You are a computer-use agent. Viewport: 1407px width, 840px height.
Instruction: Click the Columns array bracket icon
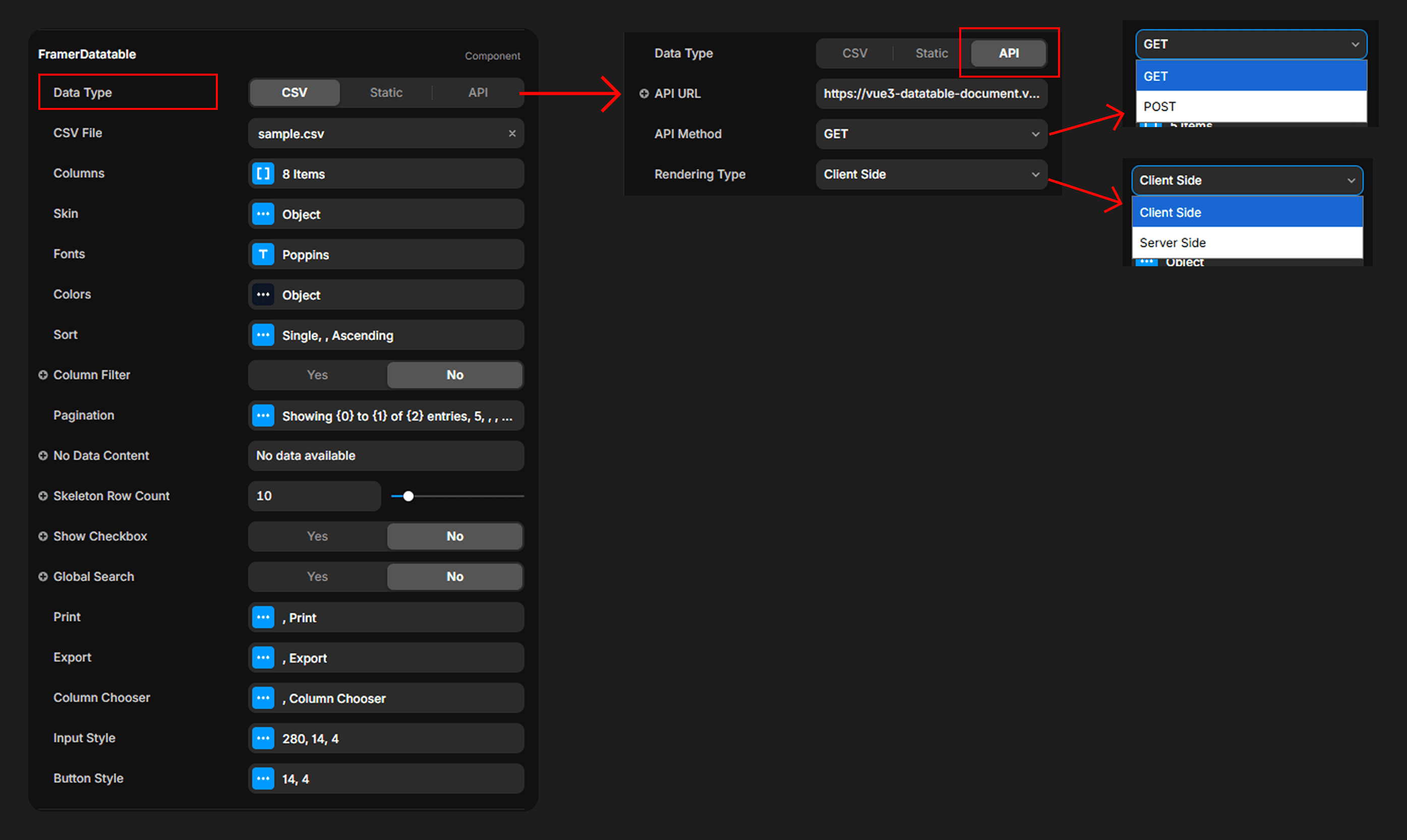[263, 174]
